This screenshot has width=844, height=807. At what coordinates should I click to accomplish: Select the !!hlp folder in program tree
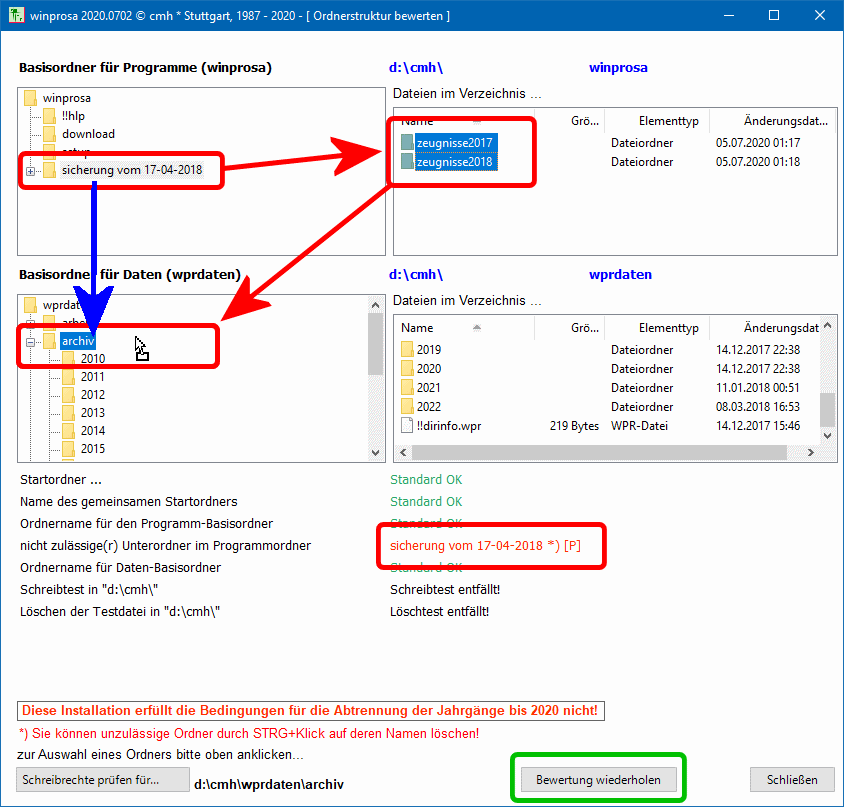(74, 116)
